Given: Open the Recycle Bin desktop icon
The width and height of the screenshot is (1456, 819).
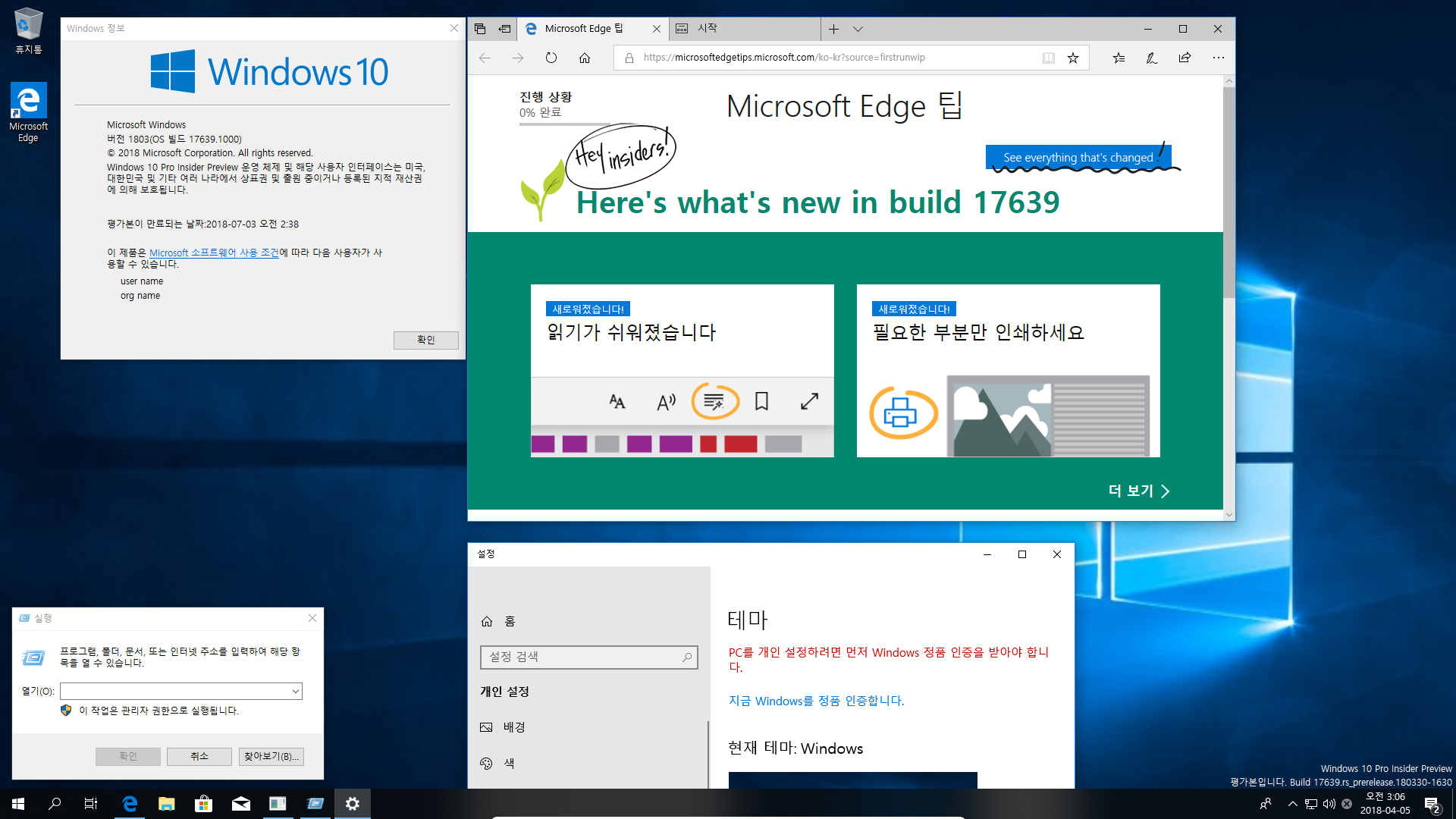Looking at the screenshot, I should (x=29, y=31).
